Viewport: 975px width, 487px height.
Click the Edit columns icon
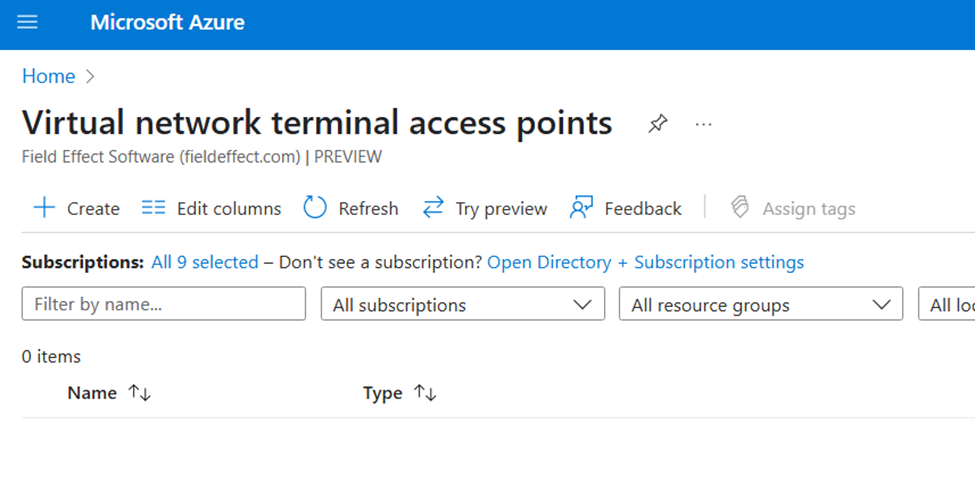pos(153,208)
